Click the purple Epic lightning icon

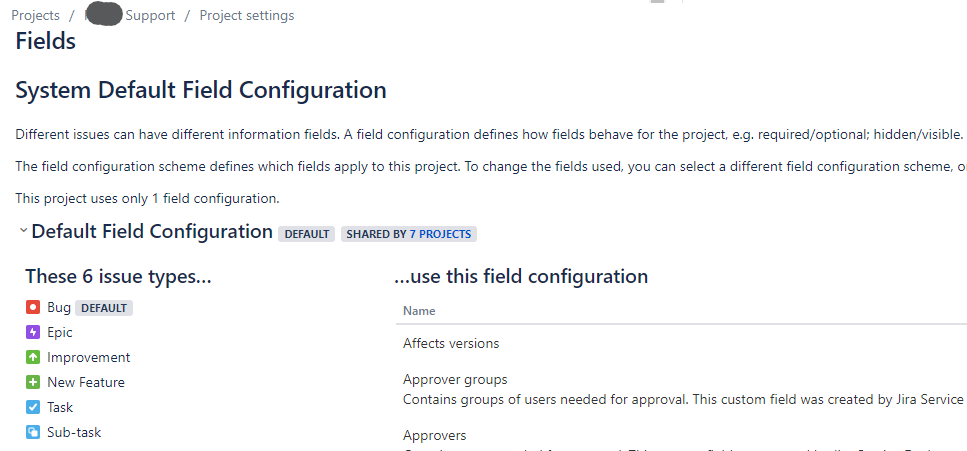[33, 333]
